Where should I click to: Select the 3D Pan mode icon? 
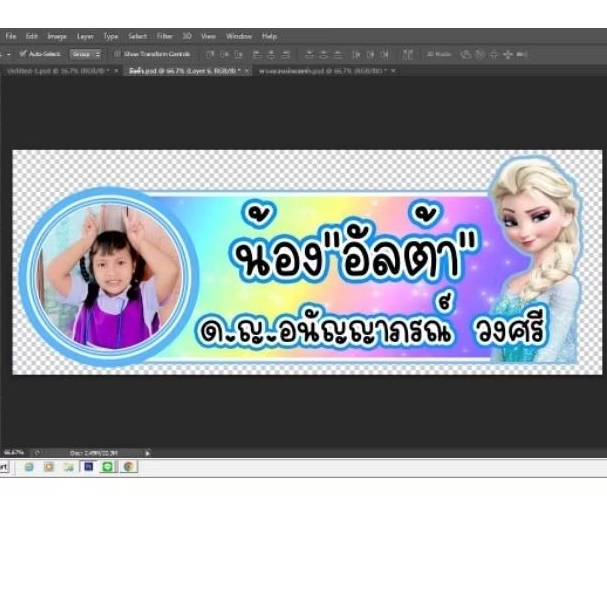tap(494, 55)
